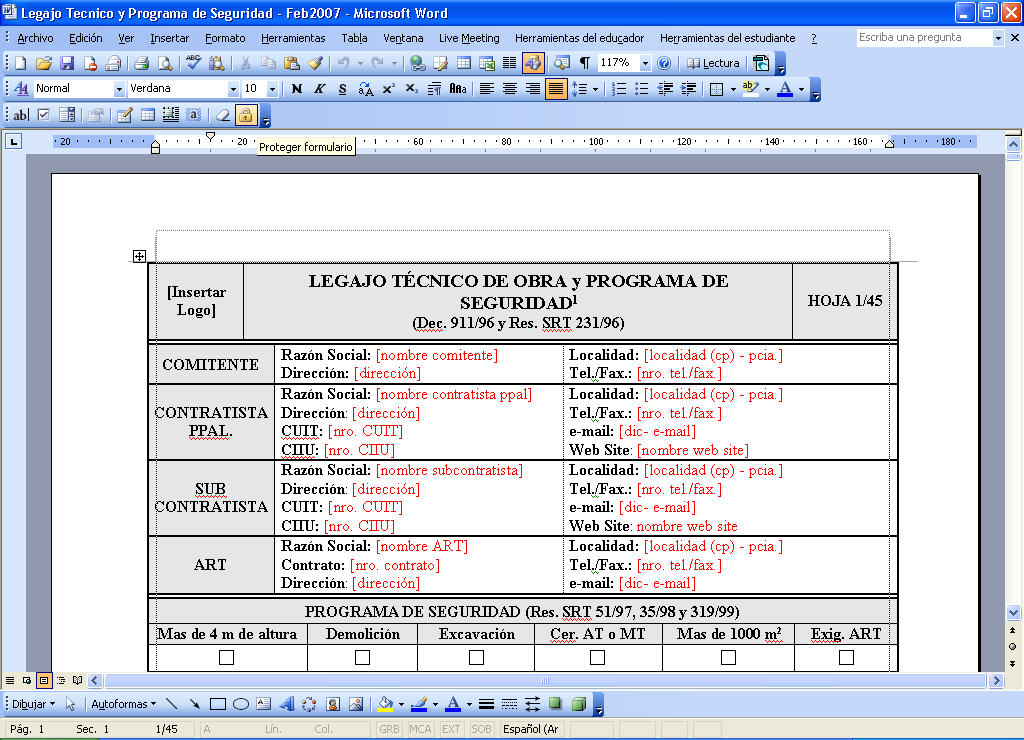Run the spelling and grammar check
Image resolution: width=1024 pixels, height=740 pixels.
coord(193,63)
